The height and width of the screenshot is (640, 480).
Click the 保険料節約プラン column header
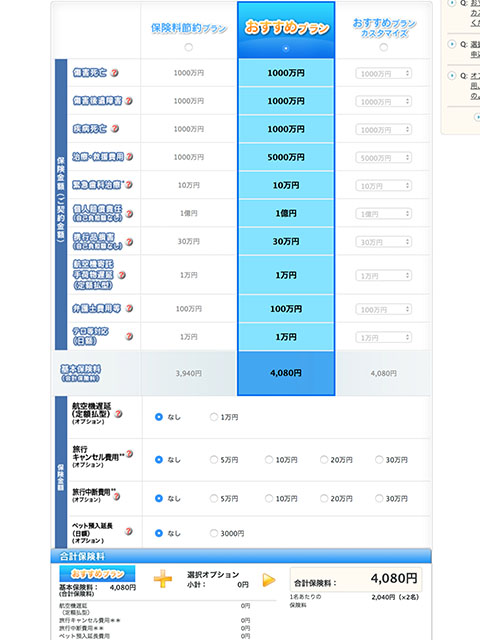point(189,28)
